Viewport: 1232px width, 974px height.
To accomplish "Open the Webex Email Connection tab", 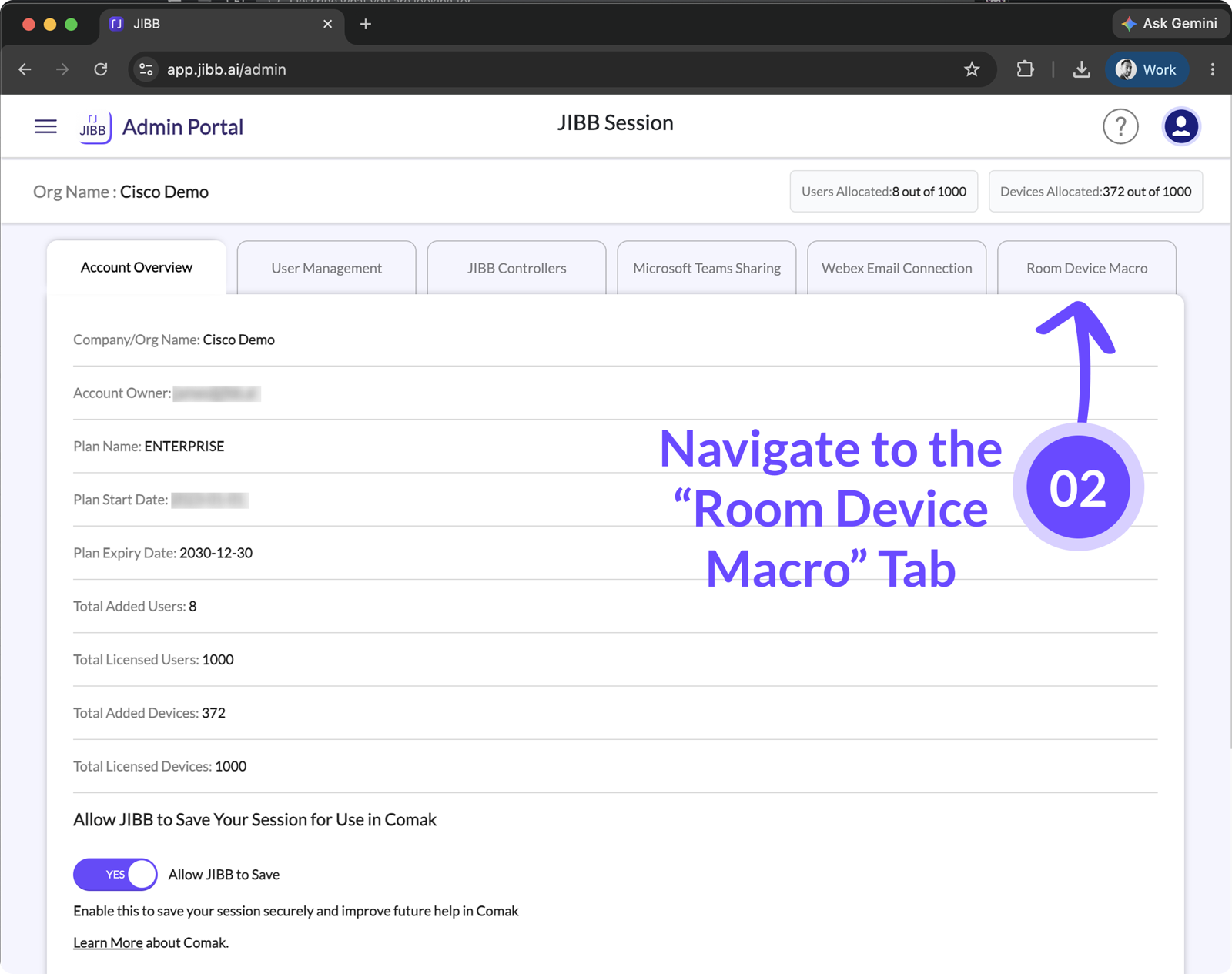I will [897, 268].
